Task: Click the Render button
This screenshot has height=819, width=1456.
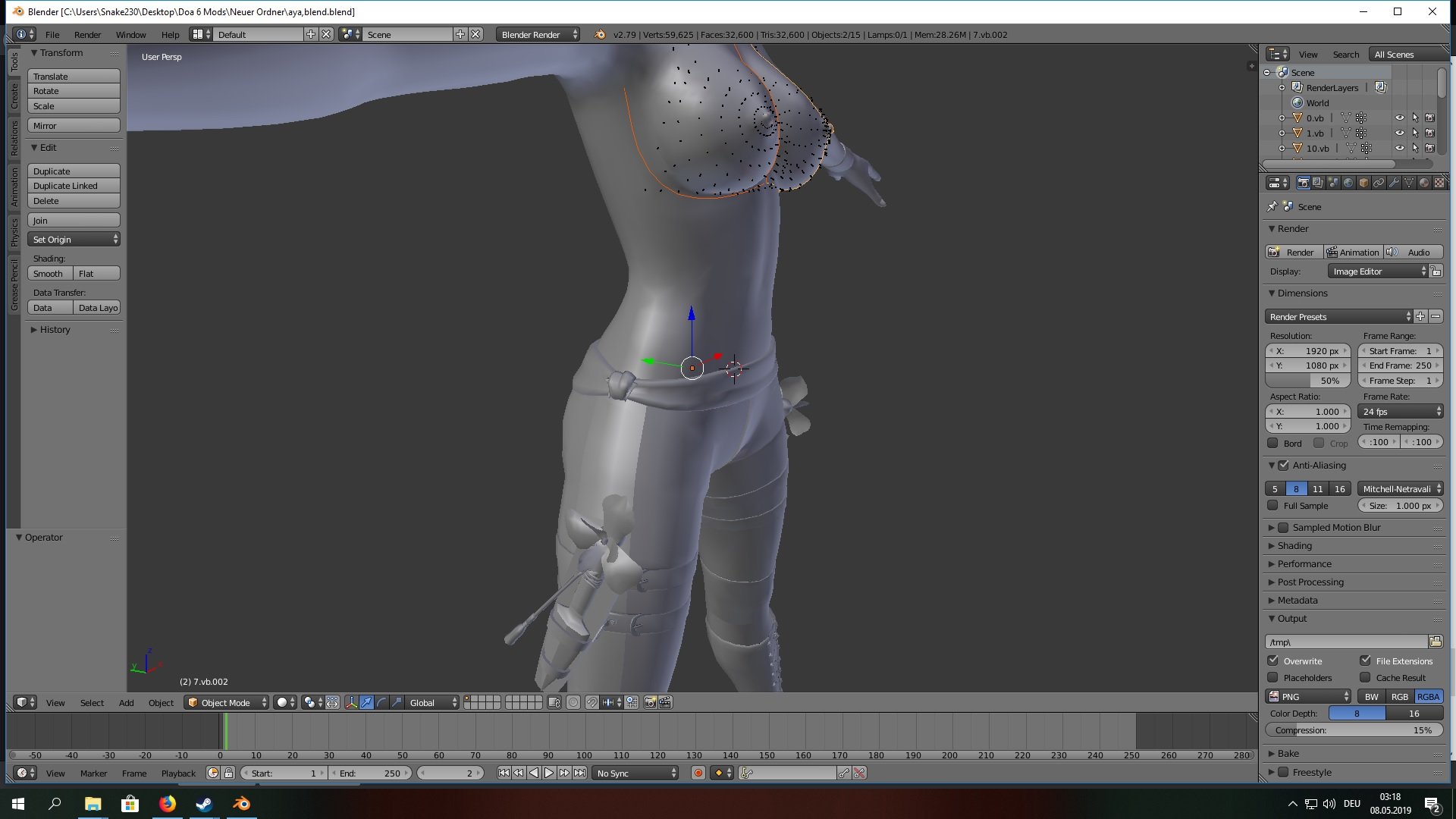Action: coord(1294,252)
